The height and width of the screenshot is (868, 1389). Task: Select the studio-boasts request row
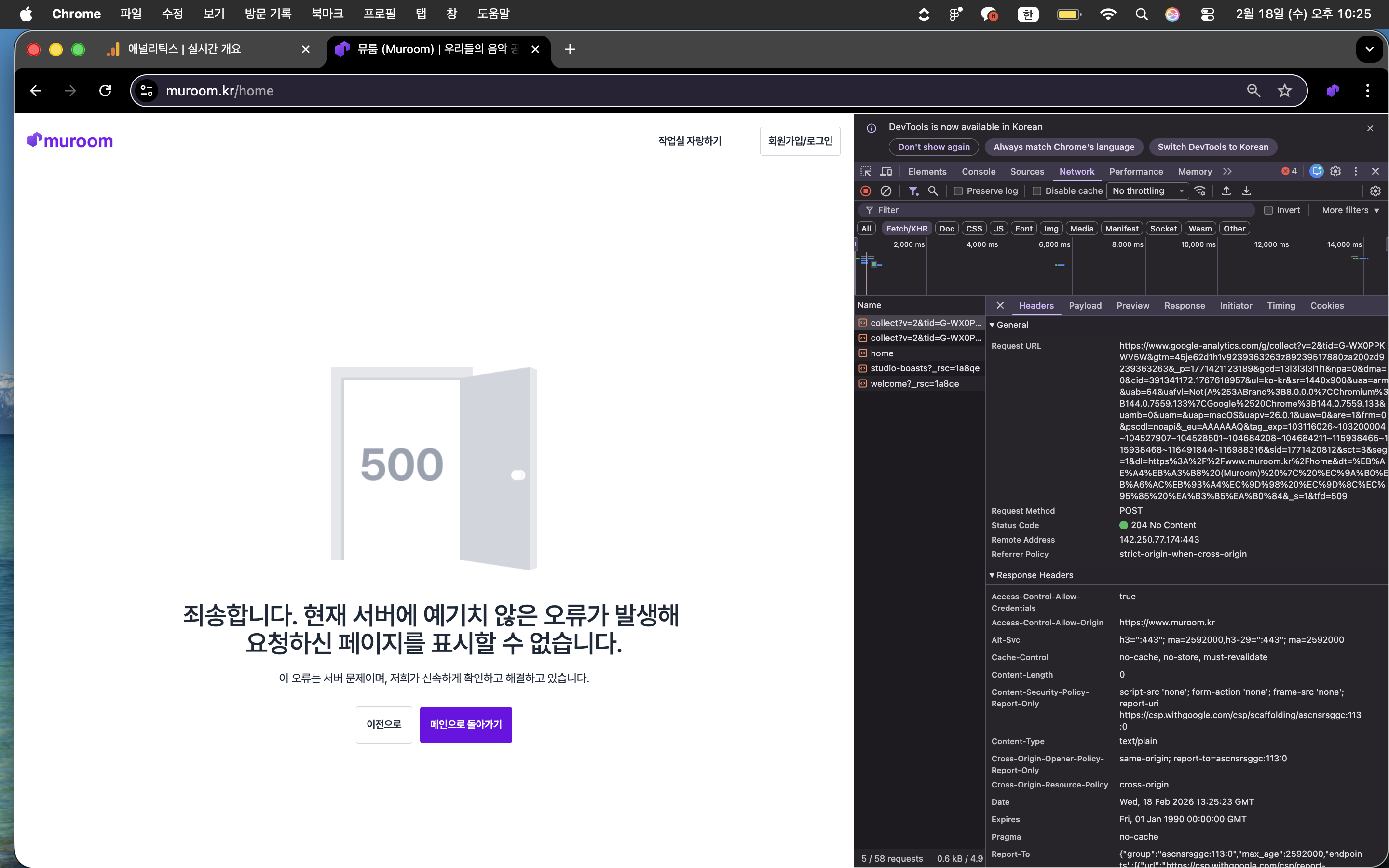(x=924, y=368)
